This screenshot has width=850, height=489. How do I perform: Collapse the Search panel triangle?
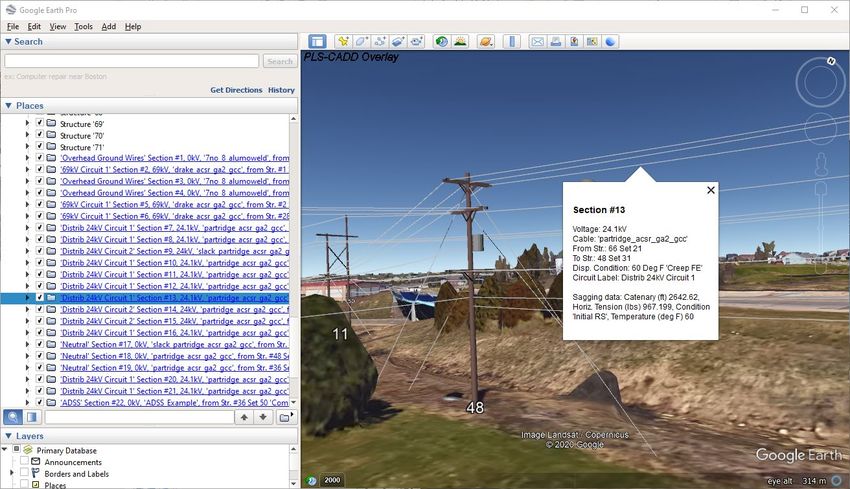(x=8, y=41)
